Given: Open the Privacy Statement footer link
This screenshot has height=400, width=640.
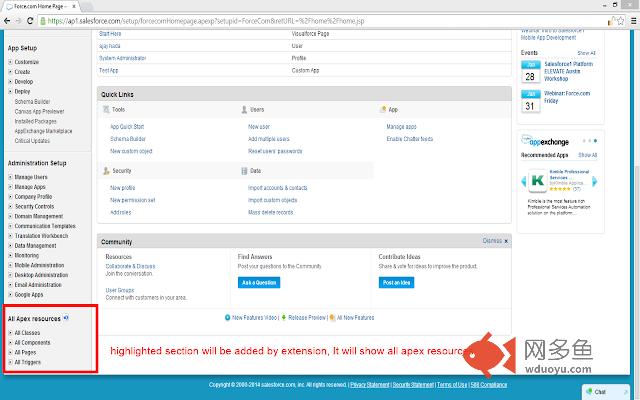Looking at the screenshot, I should click(x=370, y=384).
